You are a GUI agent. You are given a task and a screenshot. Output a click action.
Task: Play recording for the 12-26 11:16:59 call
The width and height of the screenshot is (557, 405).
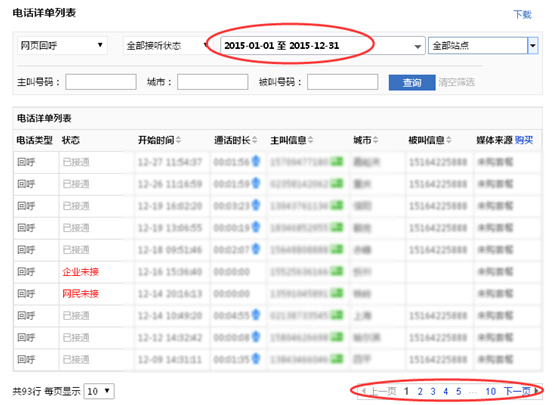256,183
